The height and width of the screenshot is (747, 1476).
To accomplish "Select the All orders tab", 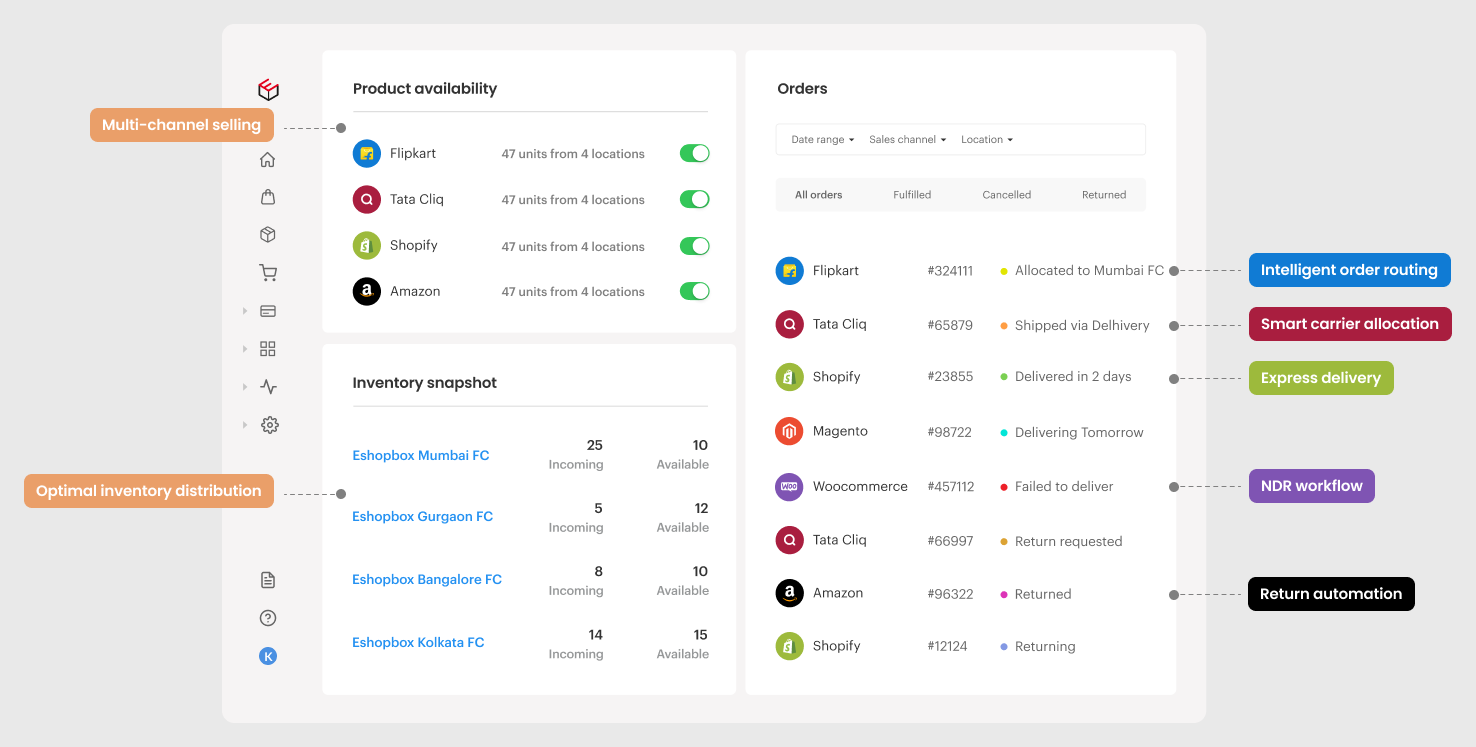I will (819, 195).
